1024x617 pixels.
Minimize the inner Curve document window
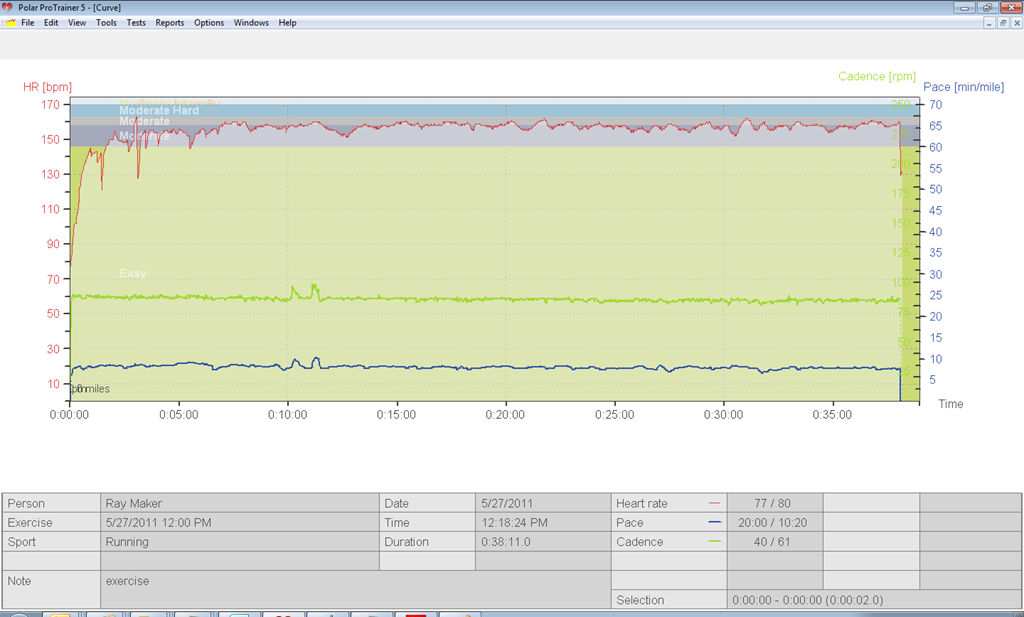(x=989, y=23)
